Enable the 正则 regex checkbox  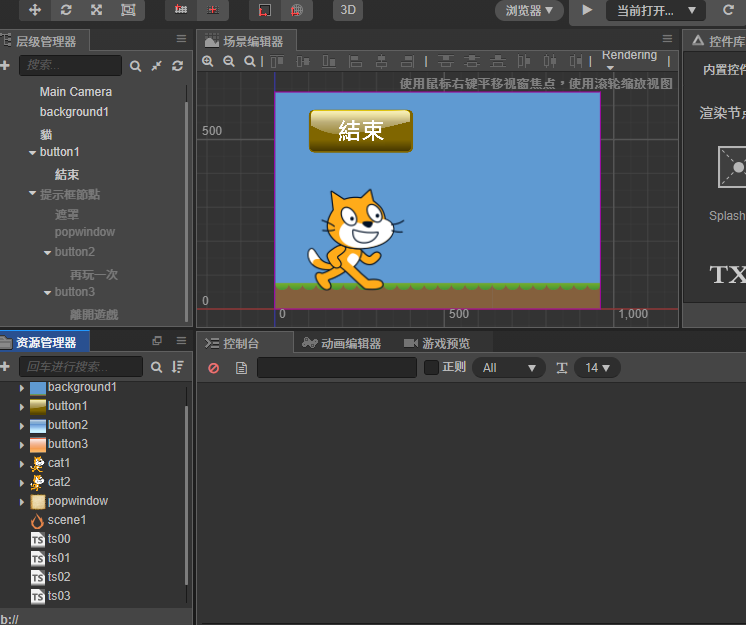coord(431,367)
